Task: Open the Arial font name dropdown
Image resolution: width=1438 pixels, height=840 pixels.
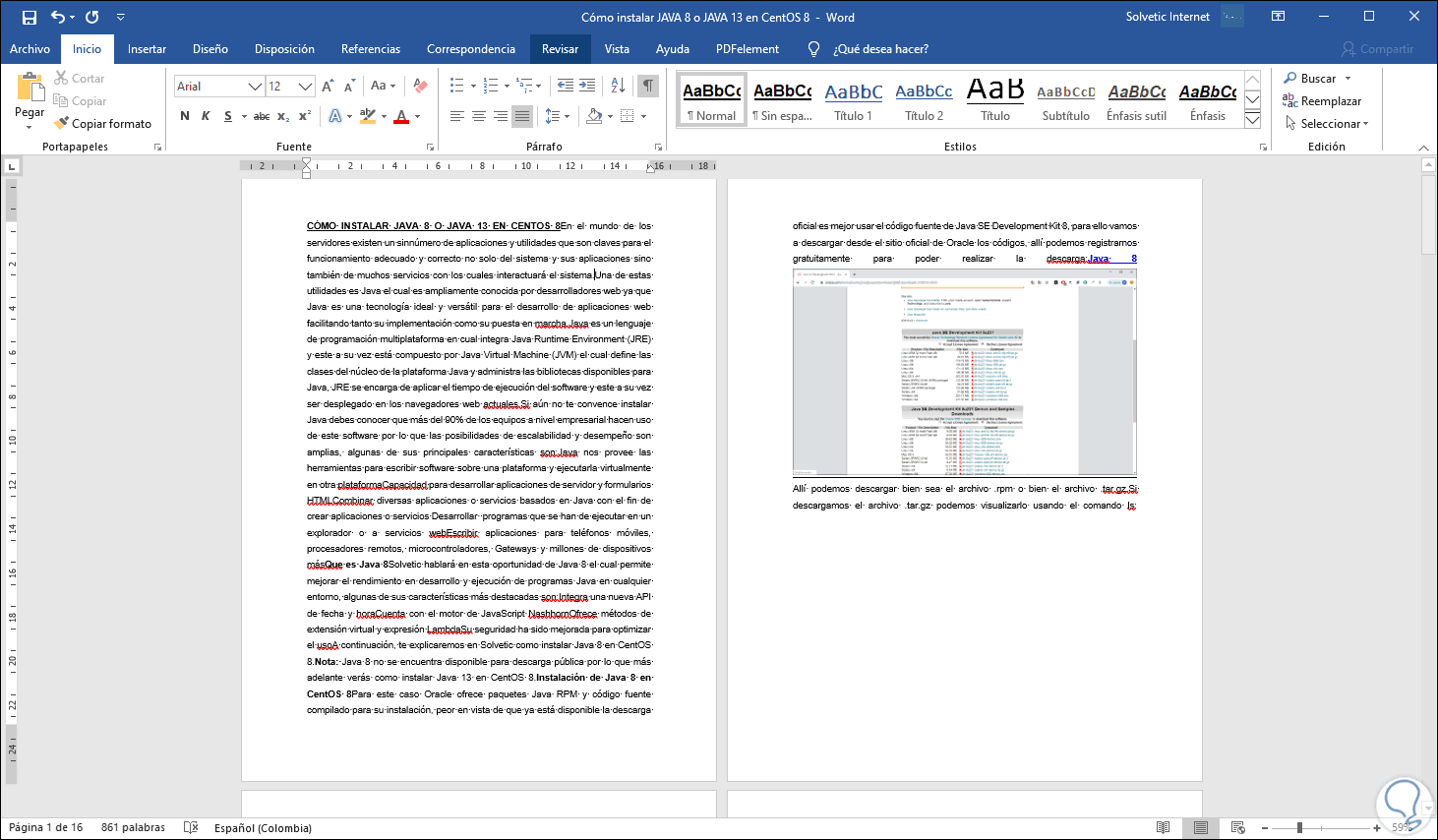Action: coord(255,87)
